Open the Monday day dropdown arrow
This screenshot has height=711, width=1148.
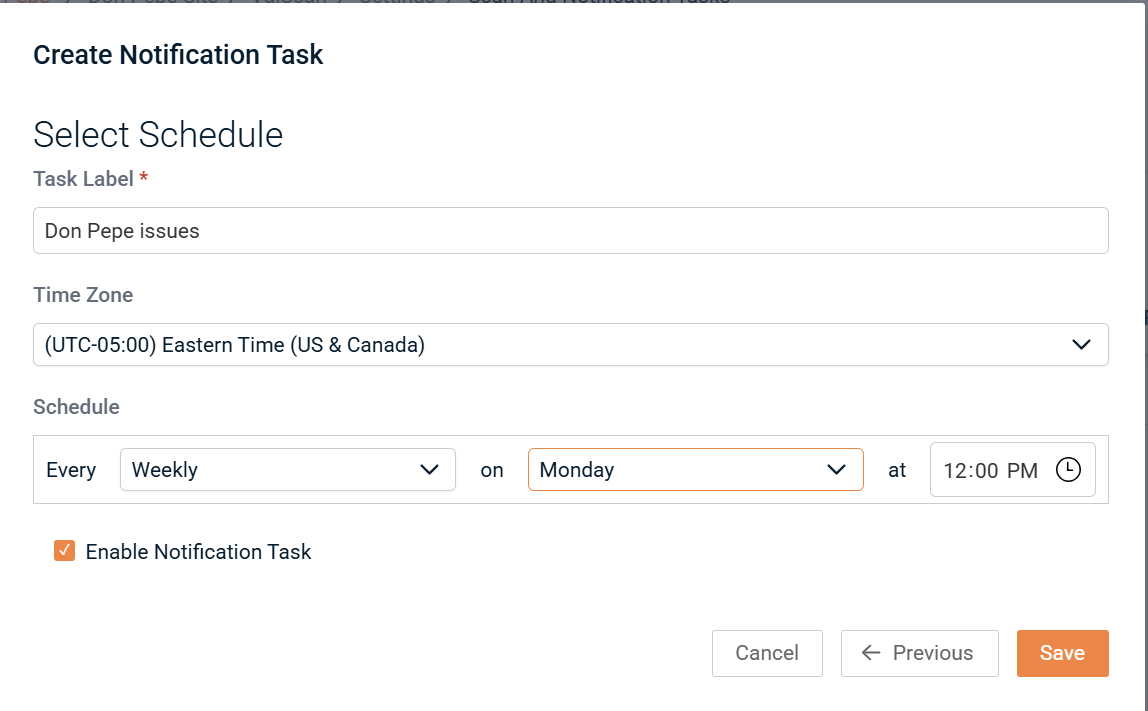837,470
